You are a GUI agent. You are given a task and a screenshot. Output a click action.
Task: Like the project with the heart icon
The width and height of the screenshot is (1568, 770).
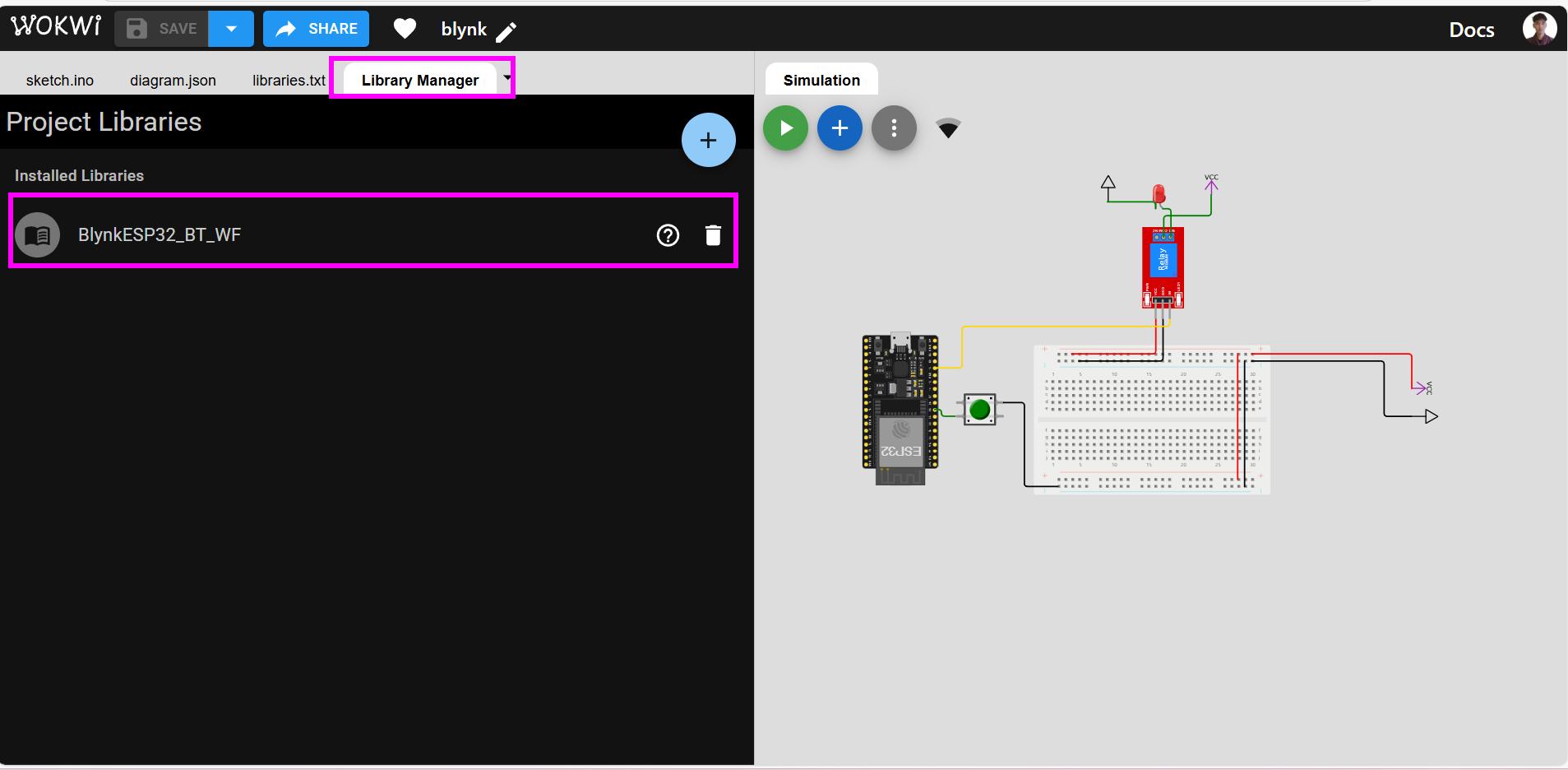coord(405,29)
